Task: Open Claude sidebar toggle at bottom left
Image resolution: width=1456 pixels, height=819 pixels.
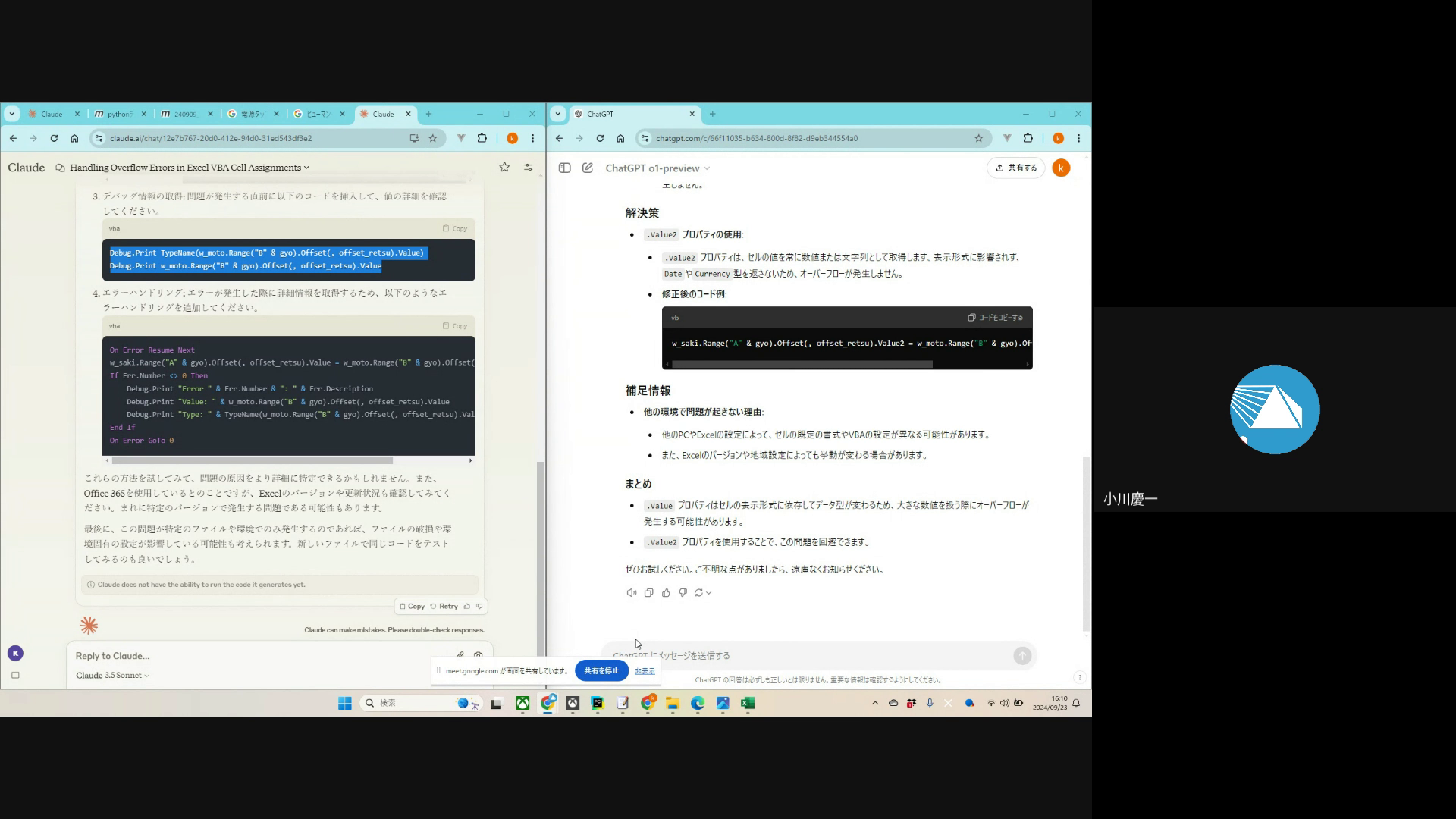Action: pyautogui.click(x=15, y=675)
